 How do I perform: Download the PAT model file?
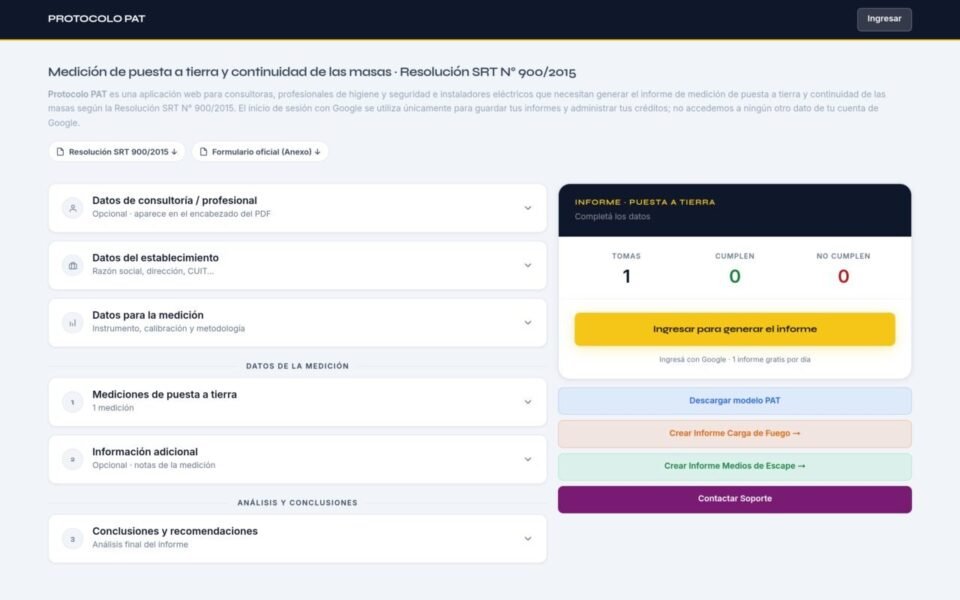[x=735, y=401]
